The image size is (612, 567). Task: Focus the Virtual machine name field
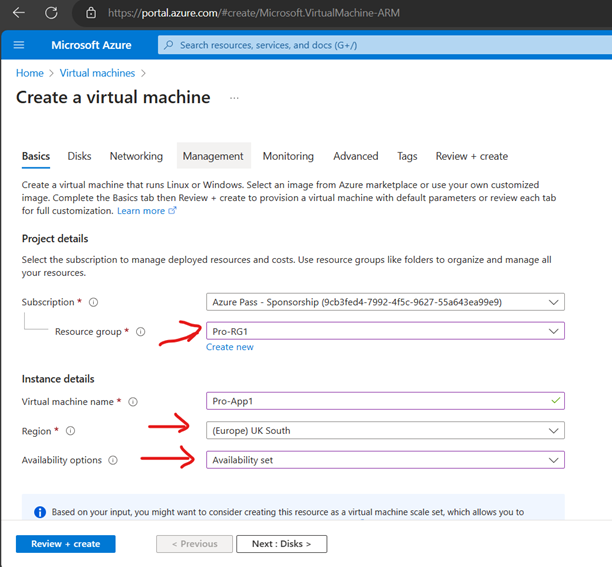point(385,401)
